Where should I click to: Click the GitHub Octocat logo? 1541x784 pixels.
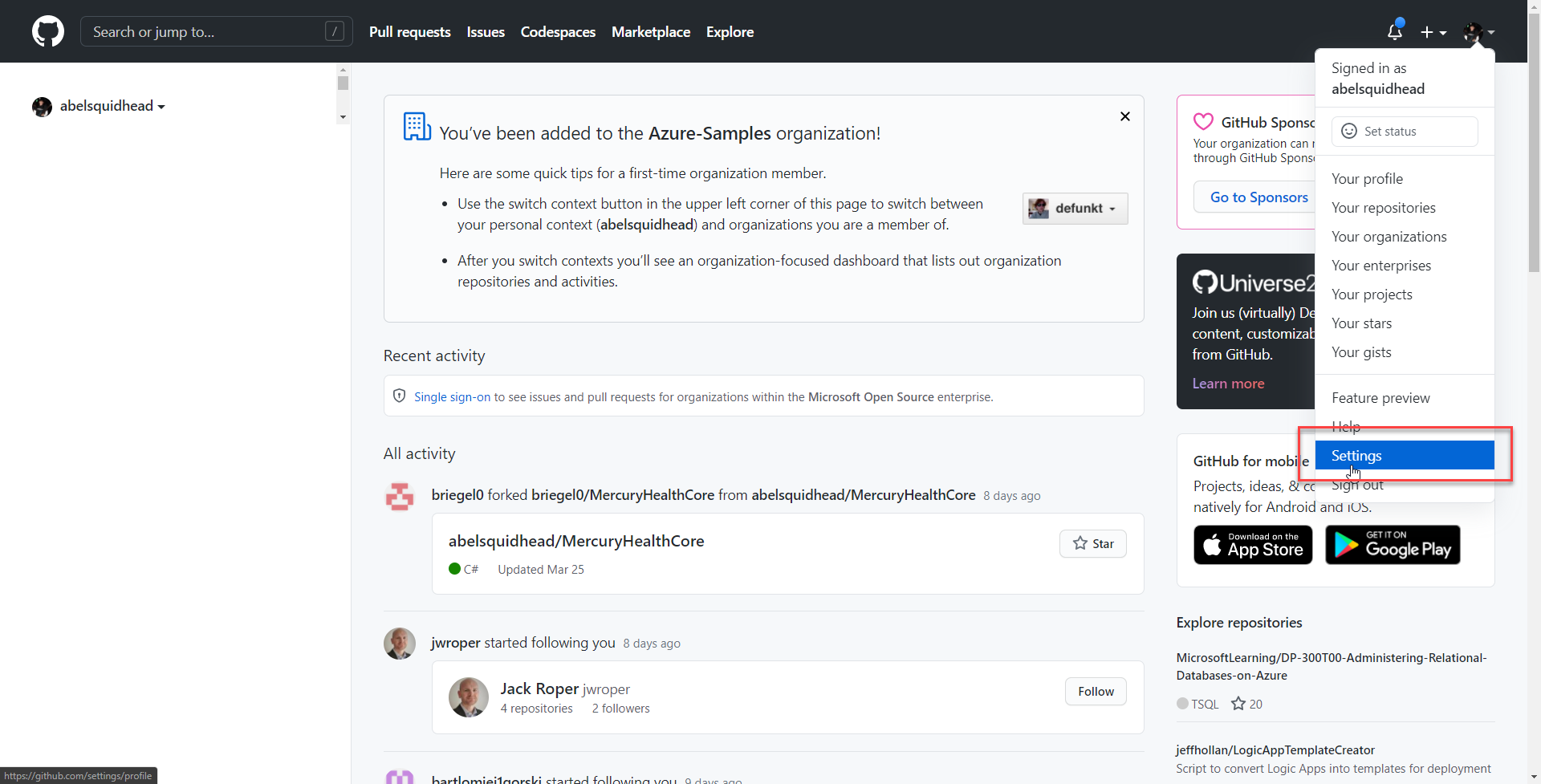[48, 31]
